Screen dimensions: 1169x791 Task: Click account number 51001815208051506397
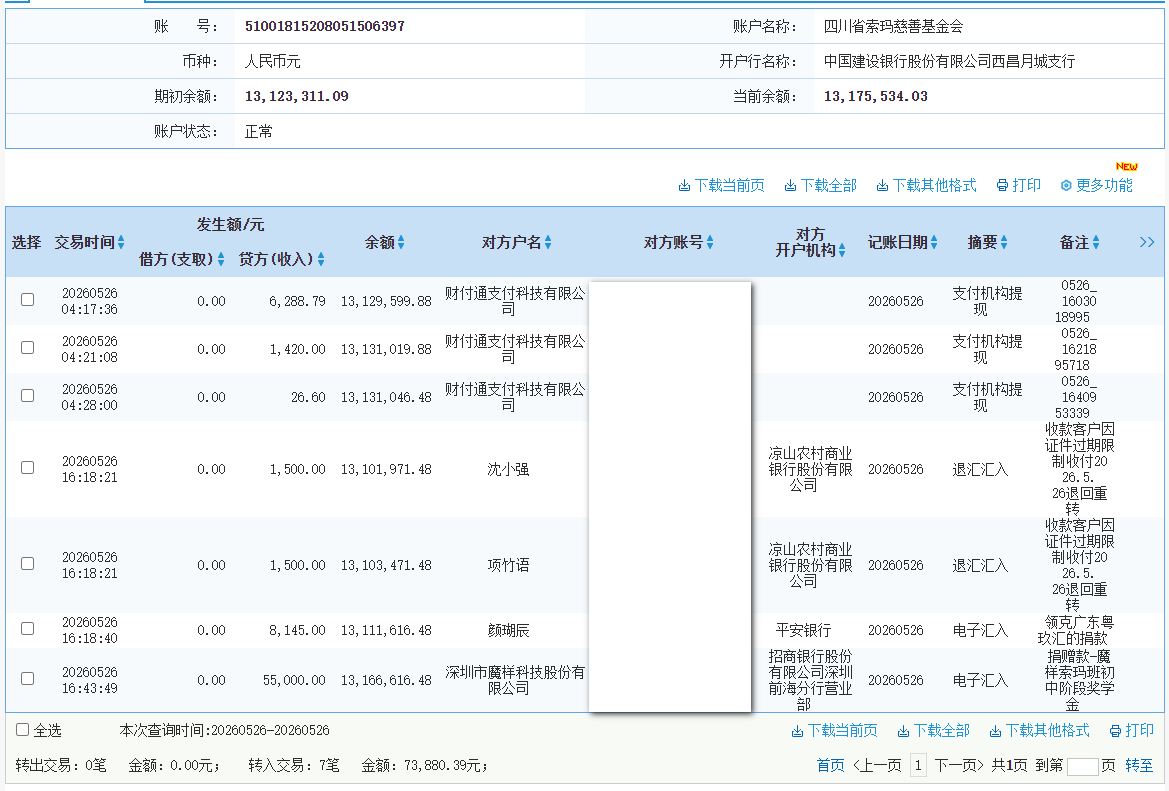click(x=325, y=26)
